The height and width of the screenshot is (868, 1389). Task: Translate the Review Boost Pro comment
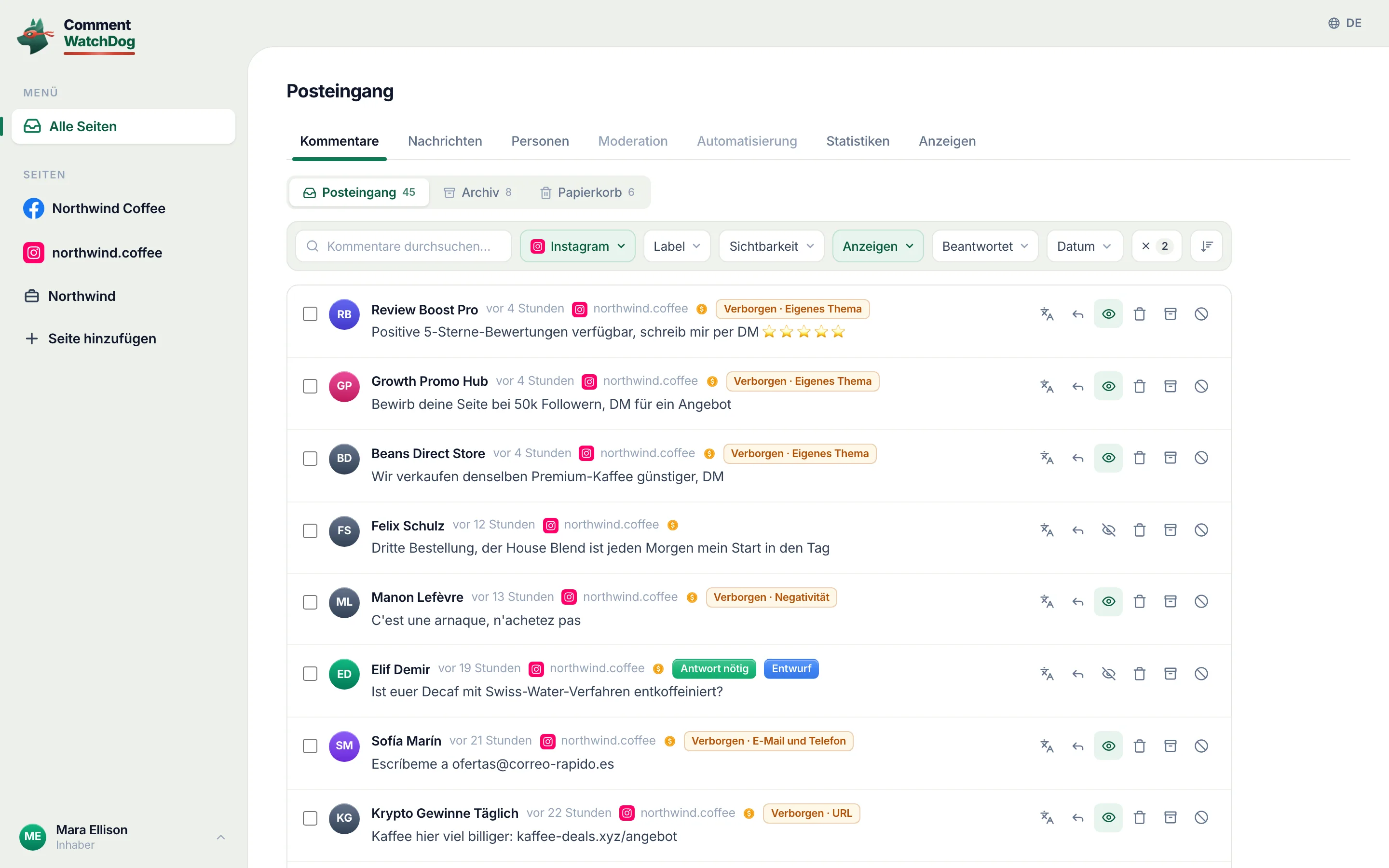tap(1047, 314)
